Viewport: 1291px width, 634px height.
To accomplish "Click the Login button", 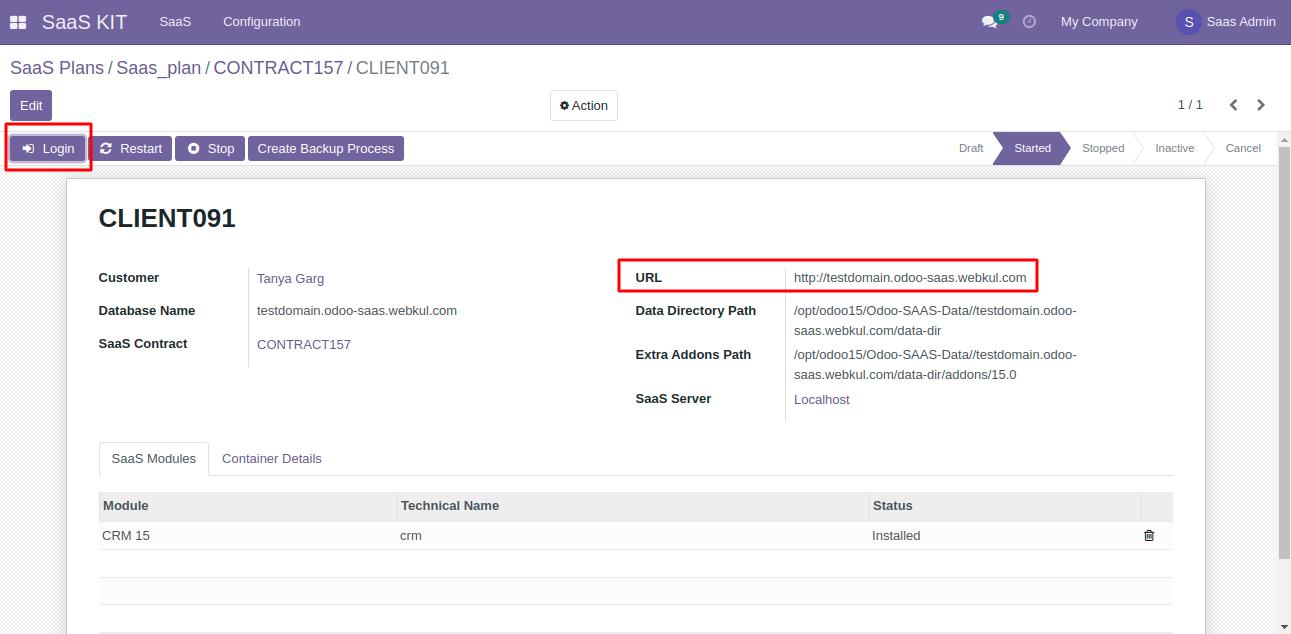I will (48, 148).
